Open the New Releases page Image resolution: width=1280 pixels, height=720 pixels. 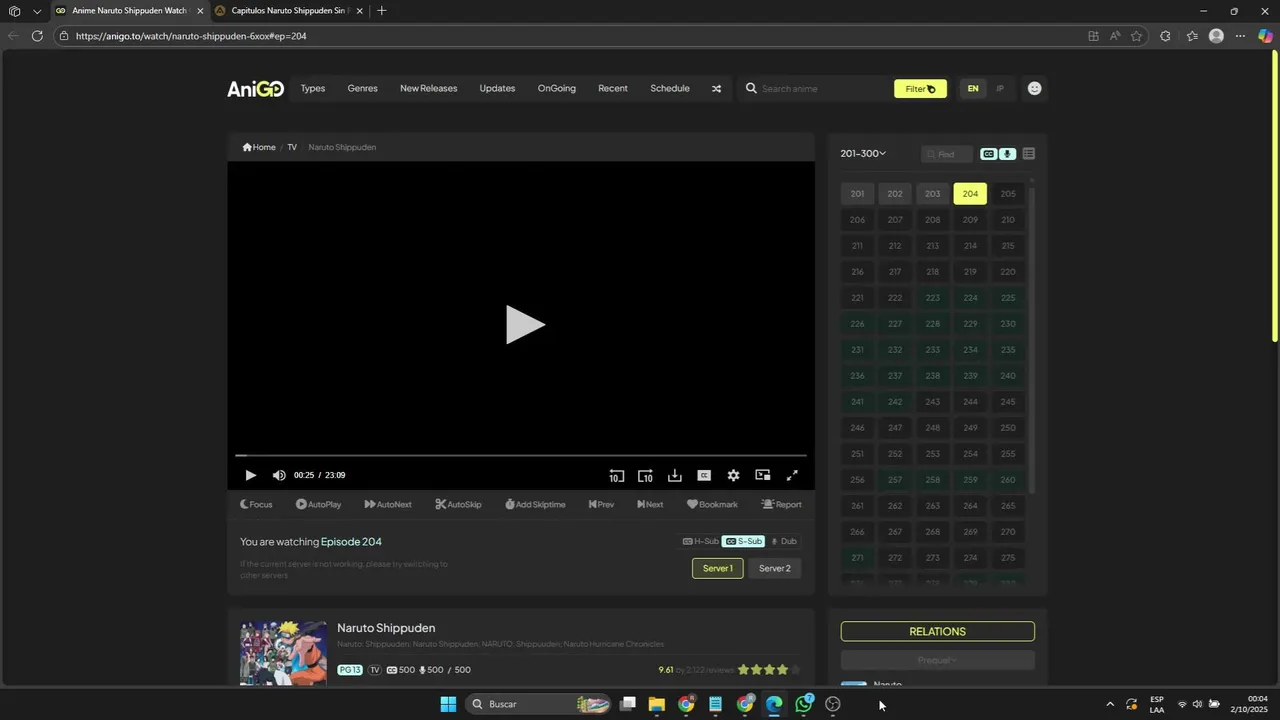tap(428, 89)
